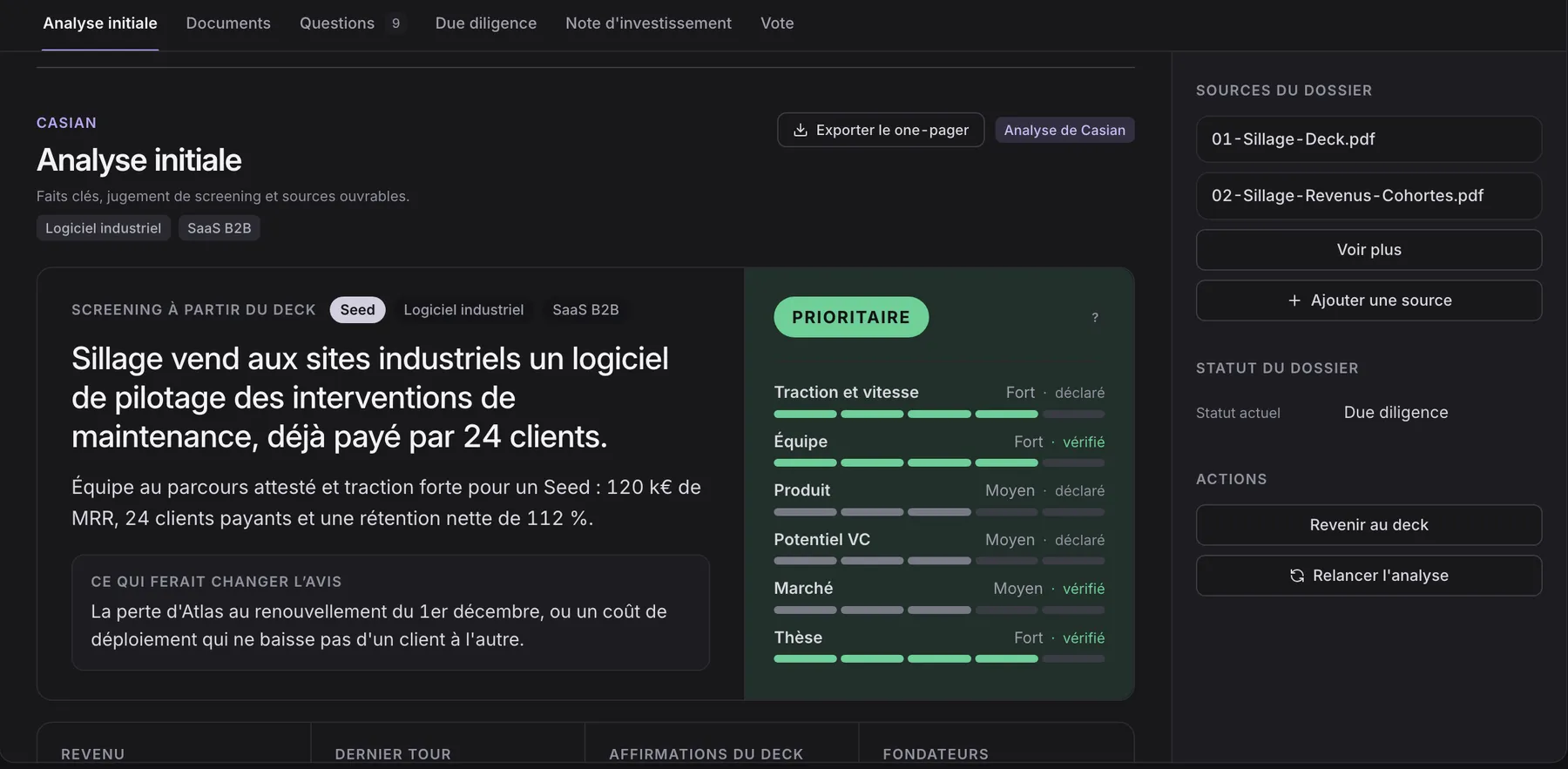Click the download icon in Exporter le one-pager
This screenshot has width=1568, height=769.
800,130
